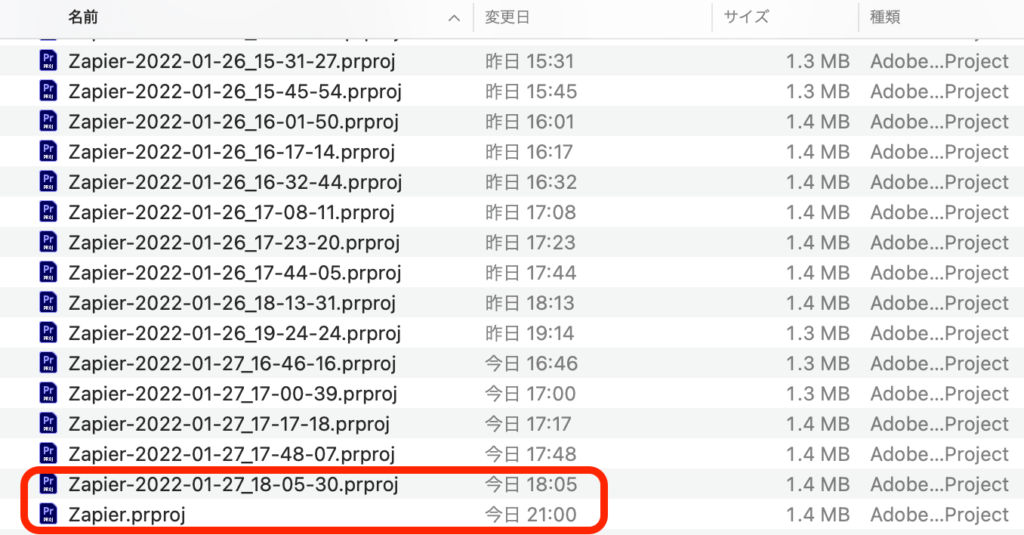This screenshot has height=535, width=1024.
Task: Click the Pr icon of Zapier-2022-01-26_18-13-31.prproj
Action: pyautogui.click(x=48, y=302)
